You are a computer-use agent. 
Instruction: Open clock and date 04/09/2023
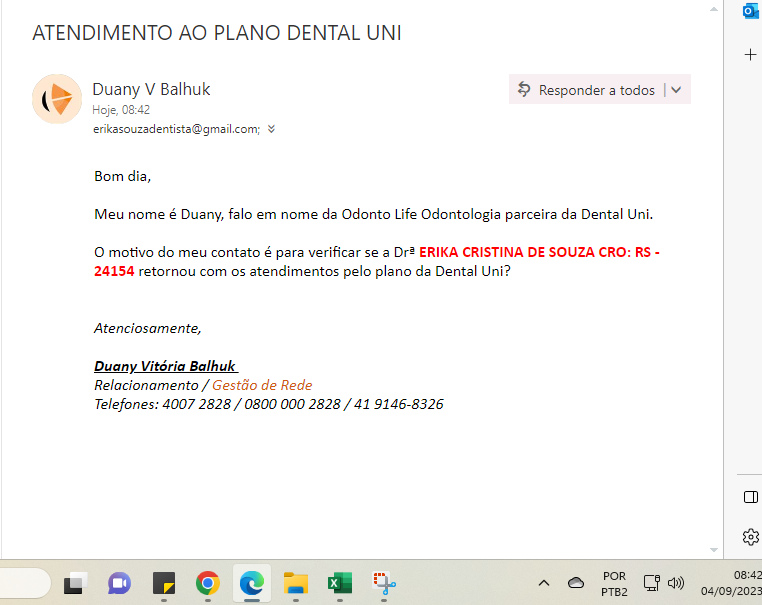[731, 583]
